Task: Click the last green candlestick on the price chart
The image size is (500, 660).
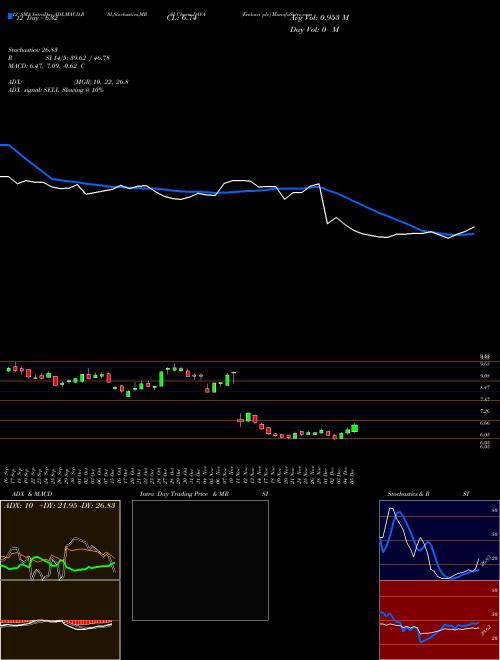Action: (x=355, y=428)
